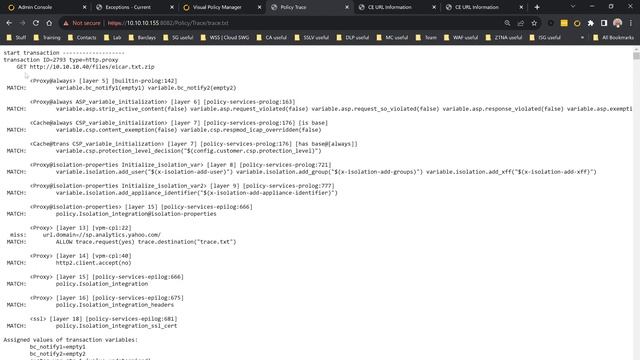Click the yellow square extension icon

564,23
